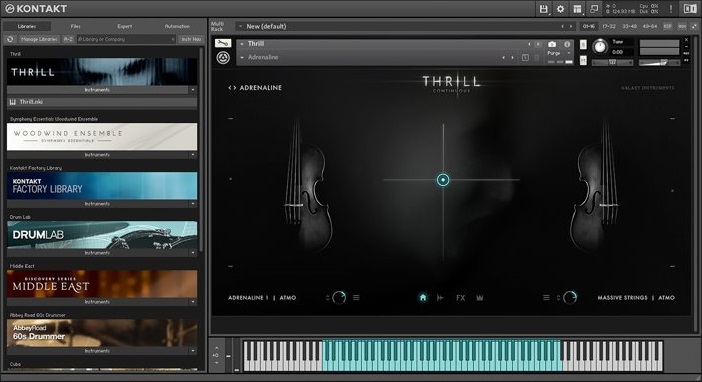Image resolution: width=702 pixels, height=382 pixels.
Task: Open Abbey Road 60s Drummer Instruments button
Action: pyautogui.click(x=97, y=351)
